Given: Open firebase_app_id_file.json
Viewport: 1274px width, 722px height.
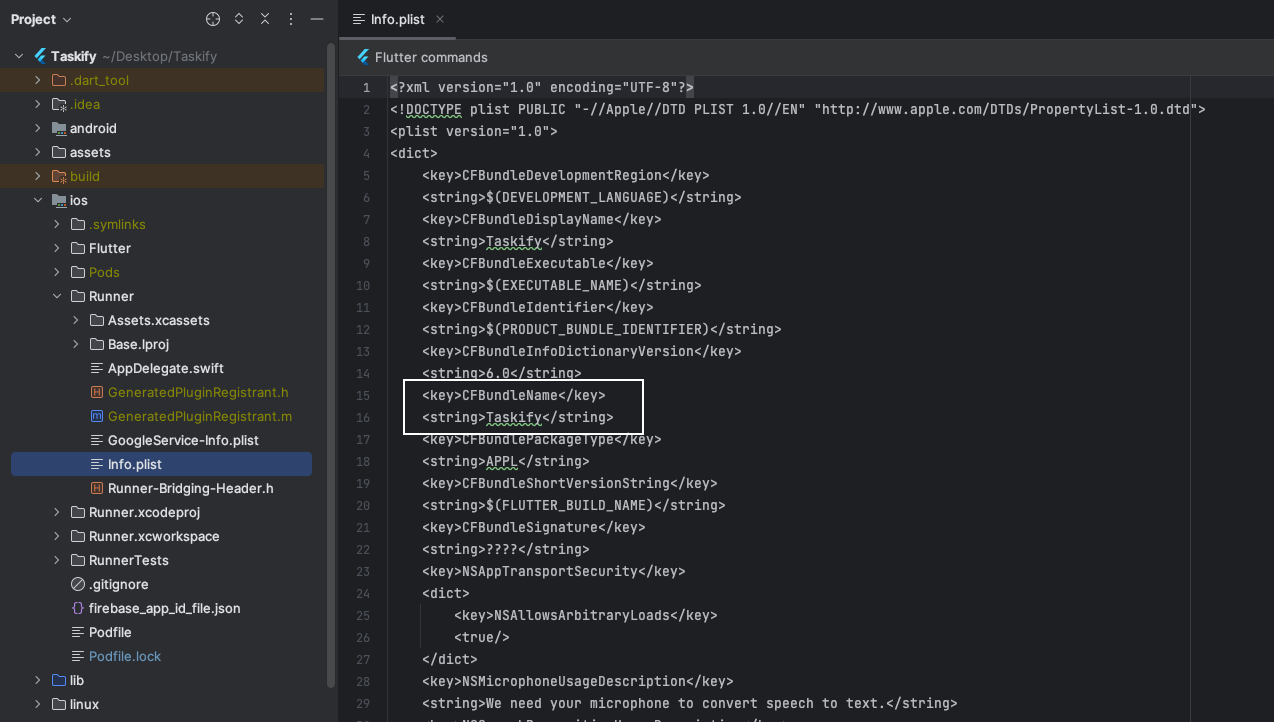Looking at the screenshot, I should pos(164,608).
